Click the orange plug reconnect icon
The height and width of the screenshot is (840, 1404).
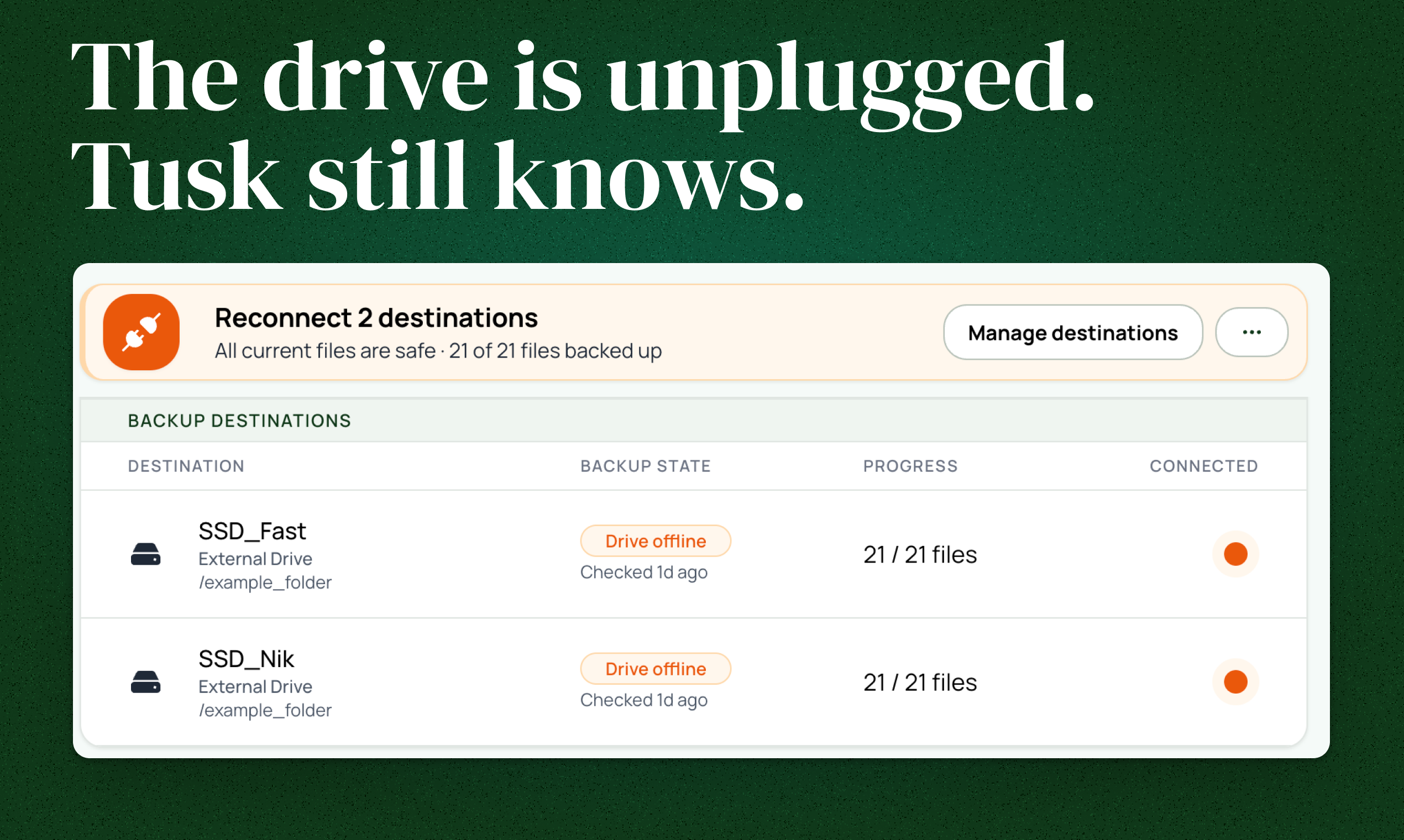(141, 332)
